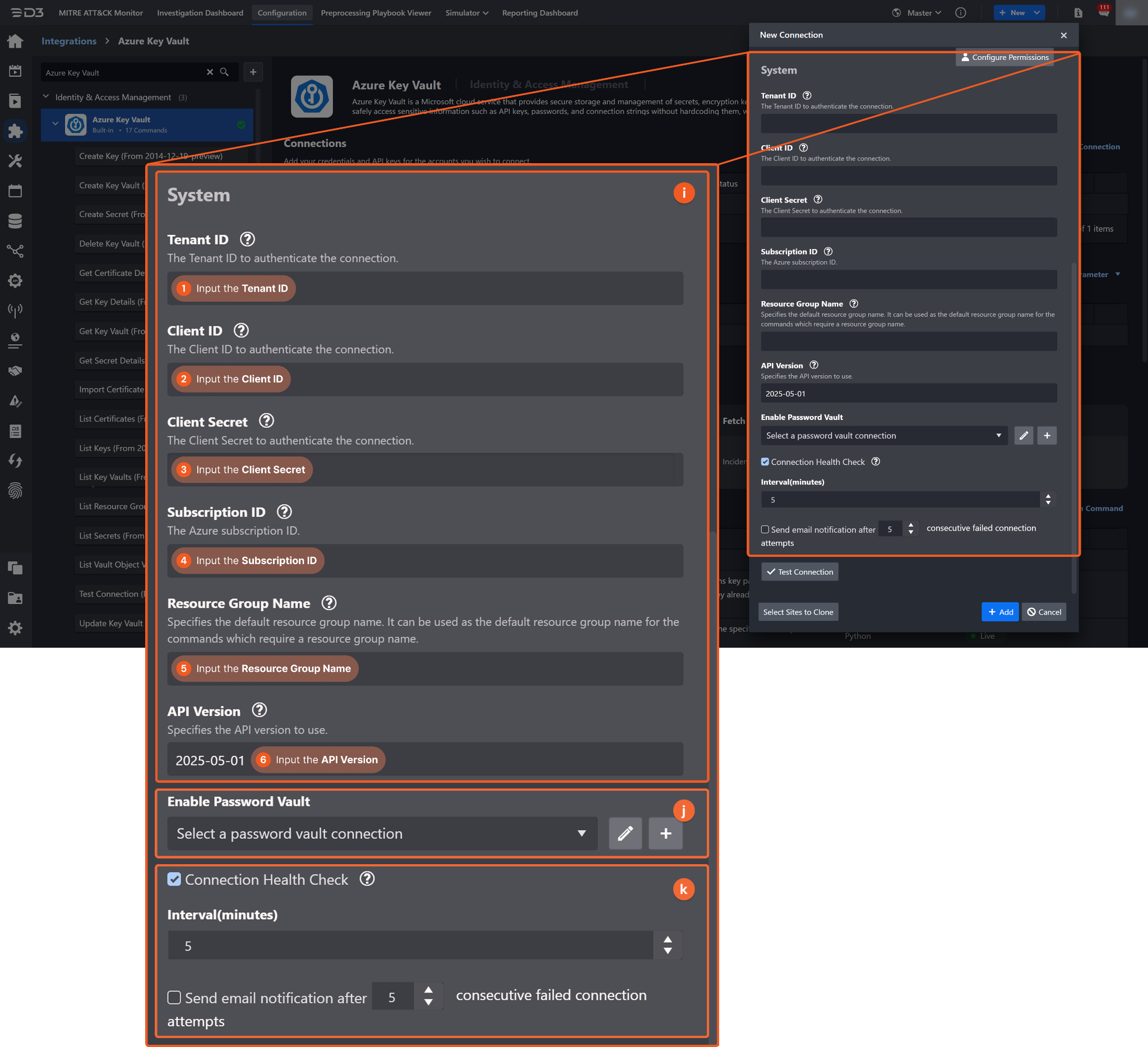This screenshot has height=1047, width=1148.
Task: Click the pencil edit password vault icon
Action: (x=1024, y=436)
